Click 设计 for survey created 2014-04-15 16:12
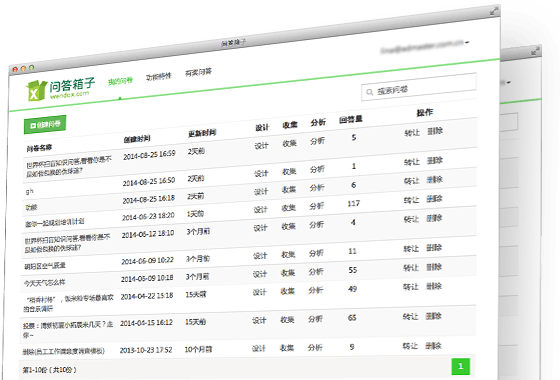 coord(259,320)
